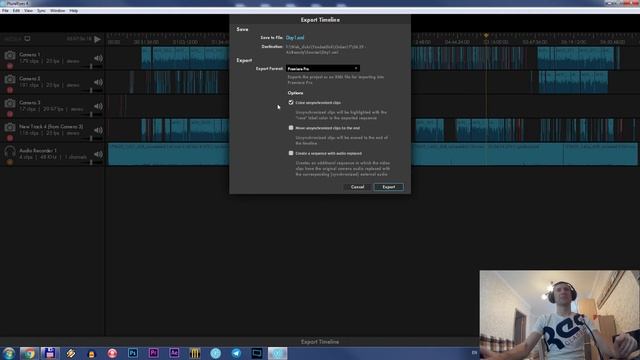640x360 pixels.
Task: Open Telegram from the taskbar
Action: tap(236, 353)
